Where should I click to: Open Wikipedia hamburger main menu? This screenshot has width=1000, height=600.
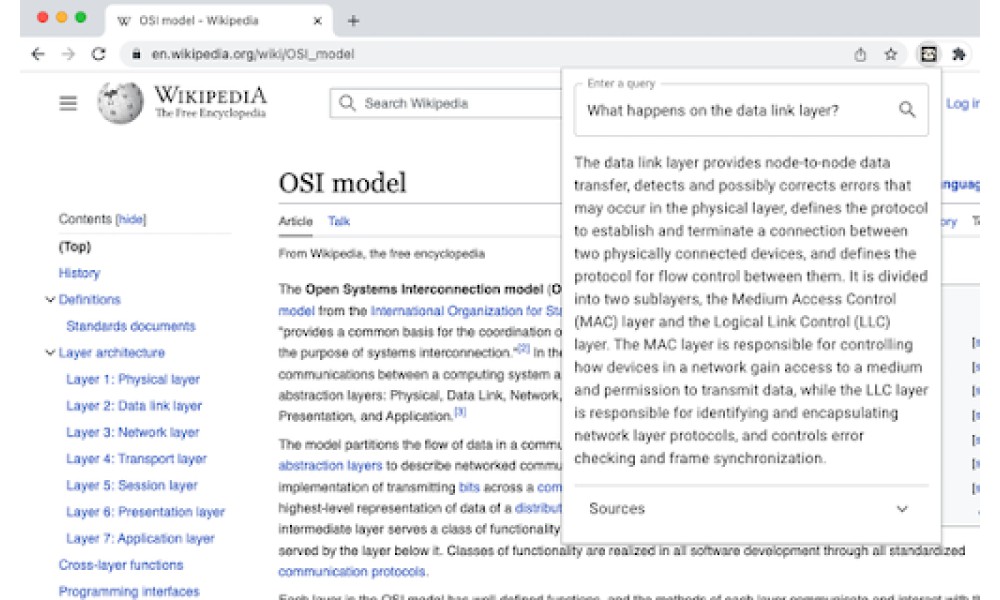coord(68,103)
